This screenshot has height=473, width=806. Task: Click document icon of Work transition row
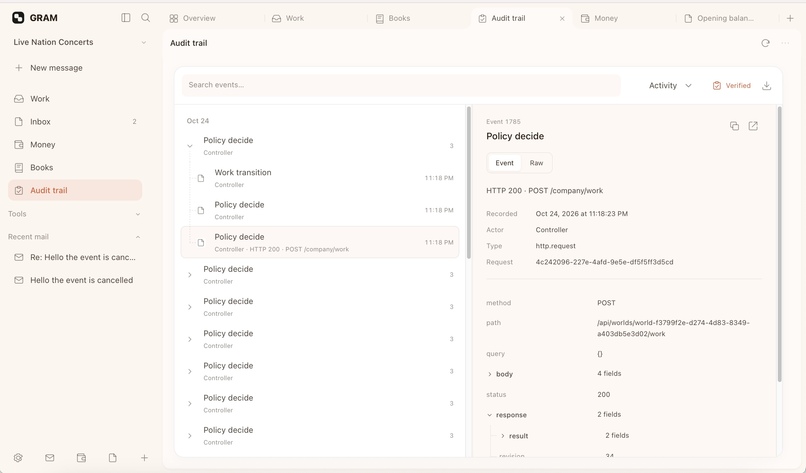pyautogui.click(x=201, y=178)
